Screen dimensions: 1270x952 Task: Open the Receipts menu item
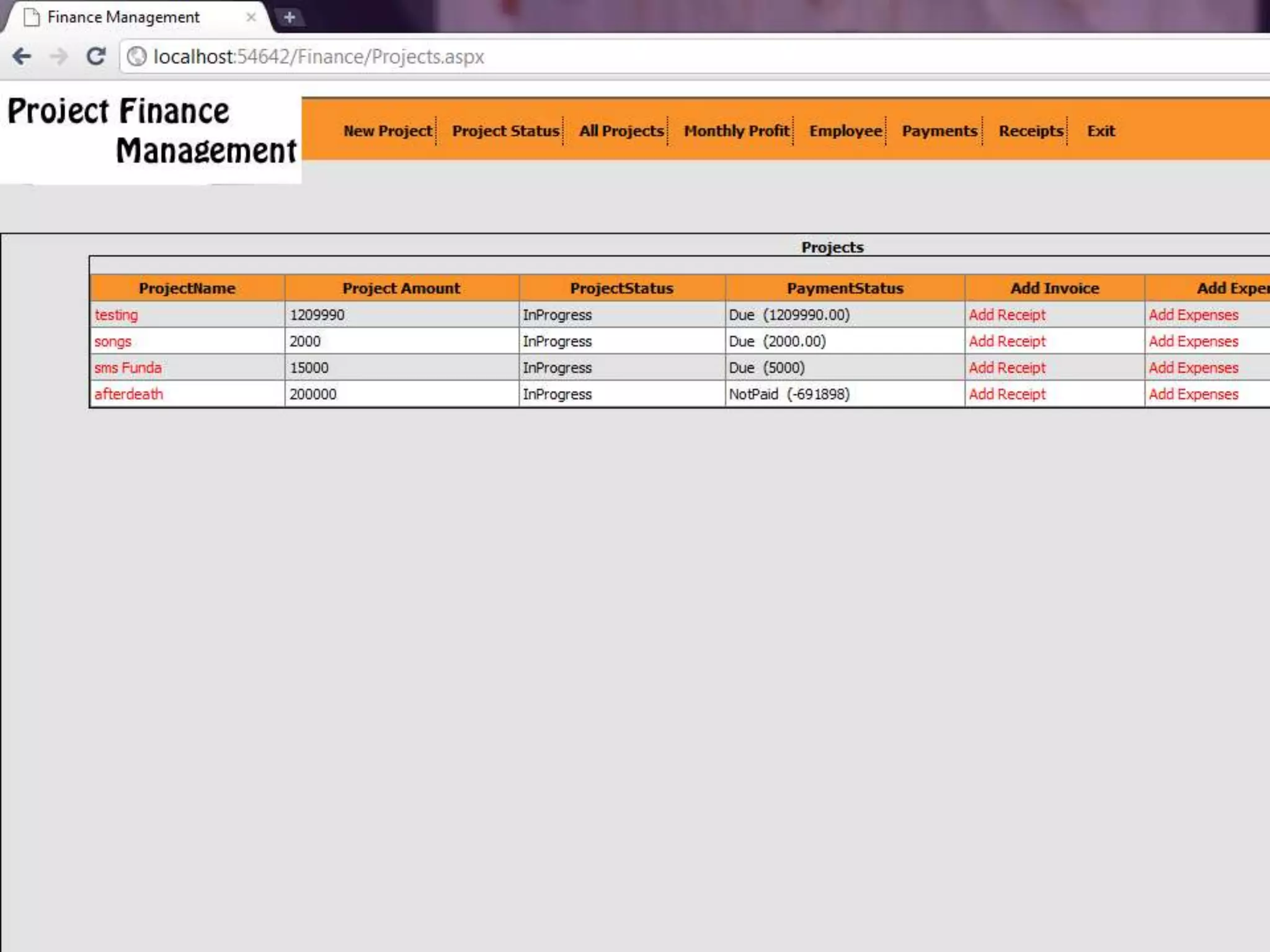pos(1031,131)
